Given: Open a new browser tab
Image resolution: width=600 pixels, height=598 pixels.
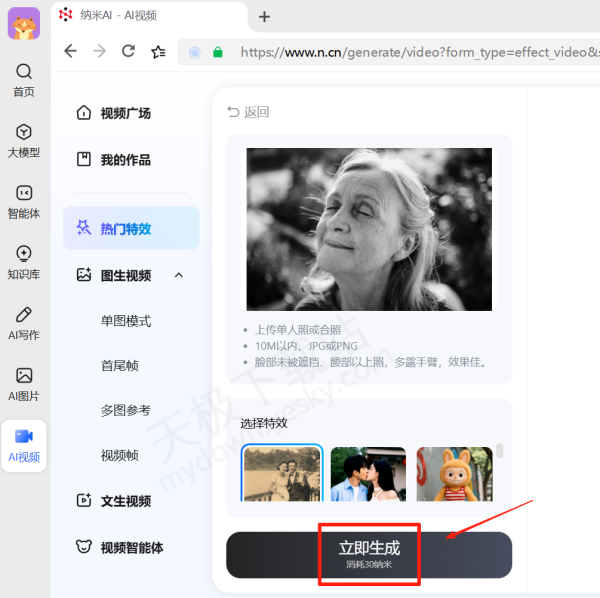Looking at the screenshot, I should (265, 16).
